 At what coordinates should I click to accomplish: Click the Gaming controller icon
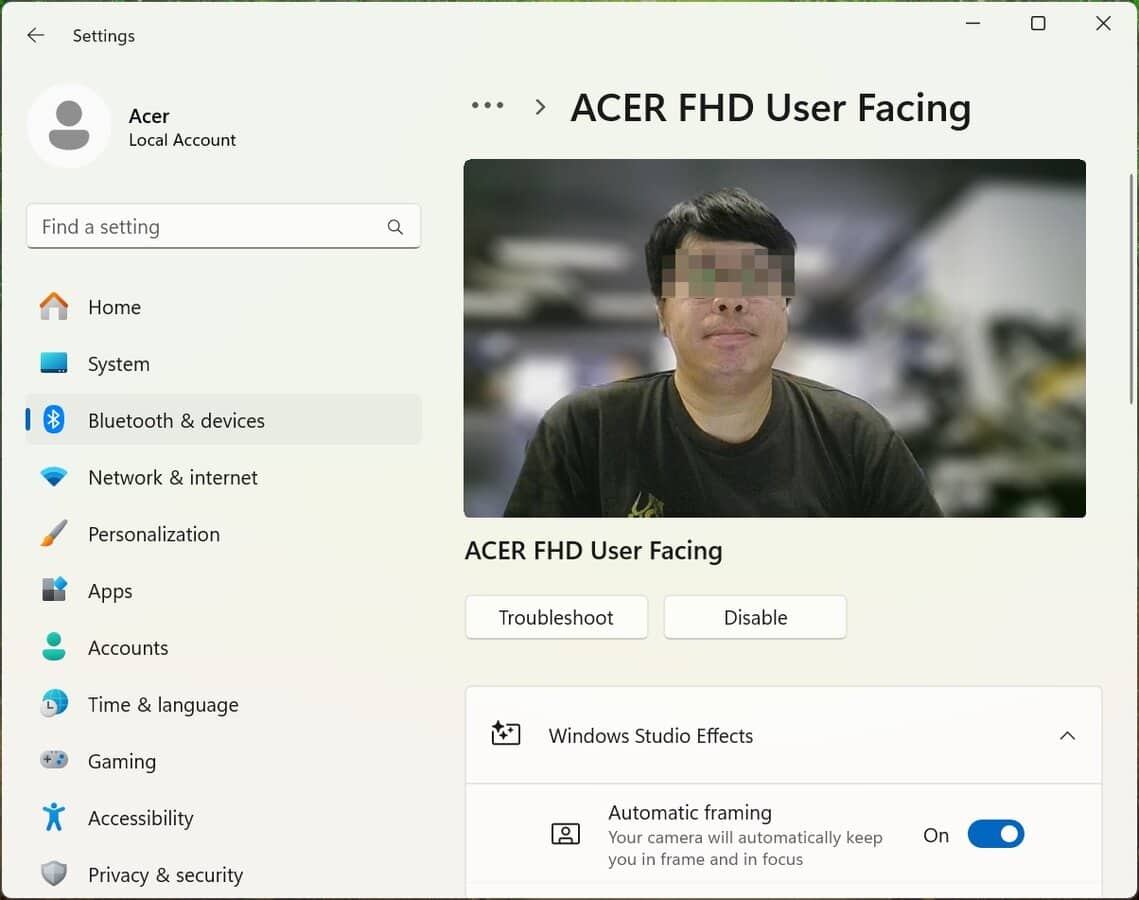(x=54, y=761)
